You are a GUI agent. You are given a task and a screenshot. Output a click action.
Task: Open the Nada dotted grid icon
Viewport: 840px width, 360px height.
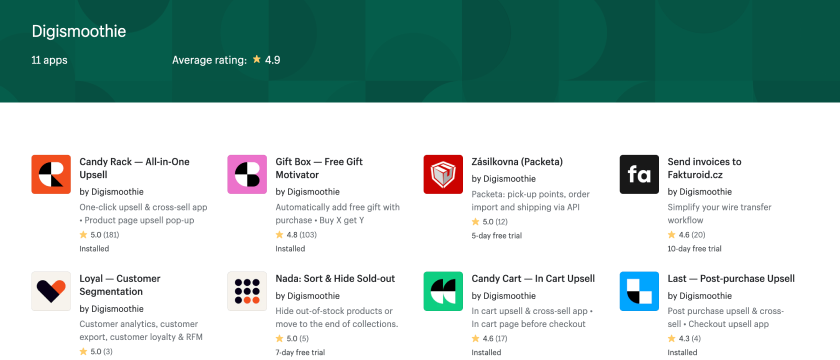point(247,291)
